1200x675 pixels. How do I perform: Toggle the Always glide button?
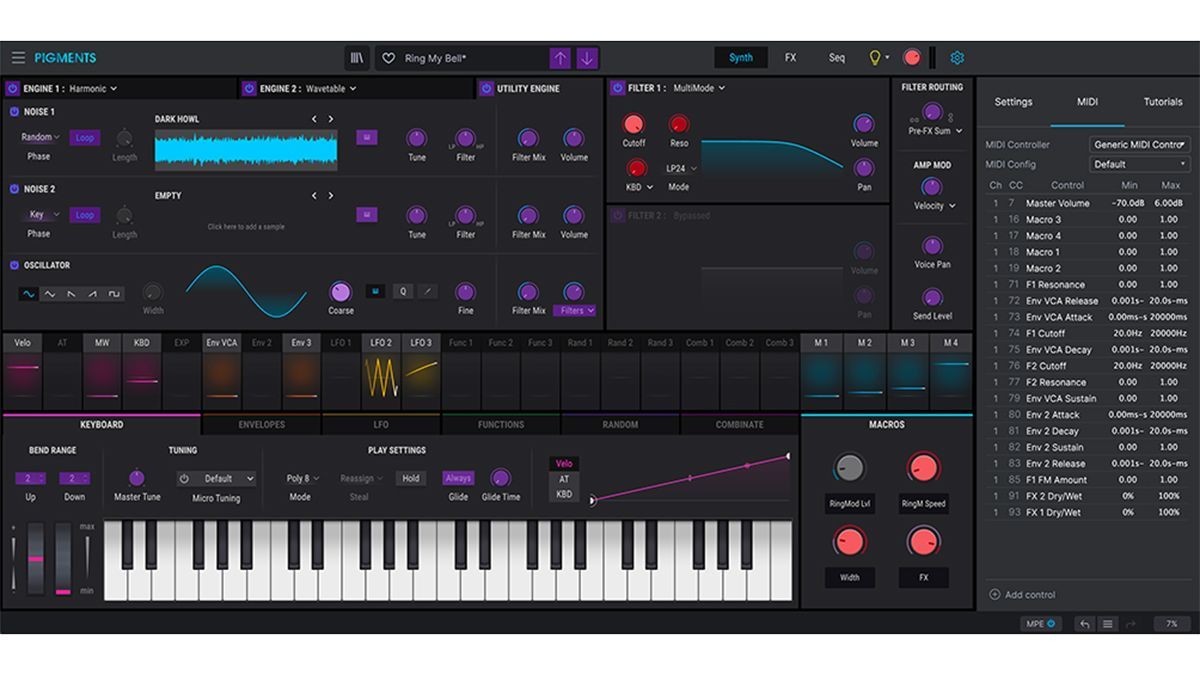(x=458, y=478)
